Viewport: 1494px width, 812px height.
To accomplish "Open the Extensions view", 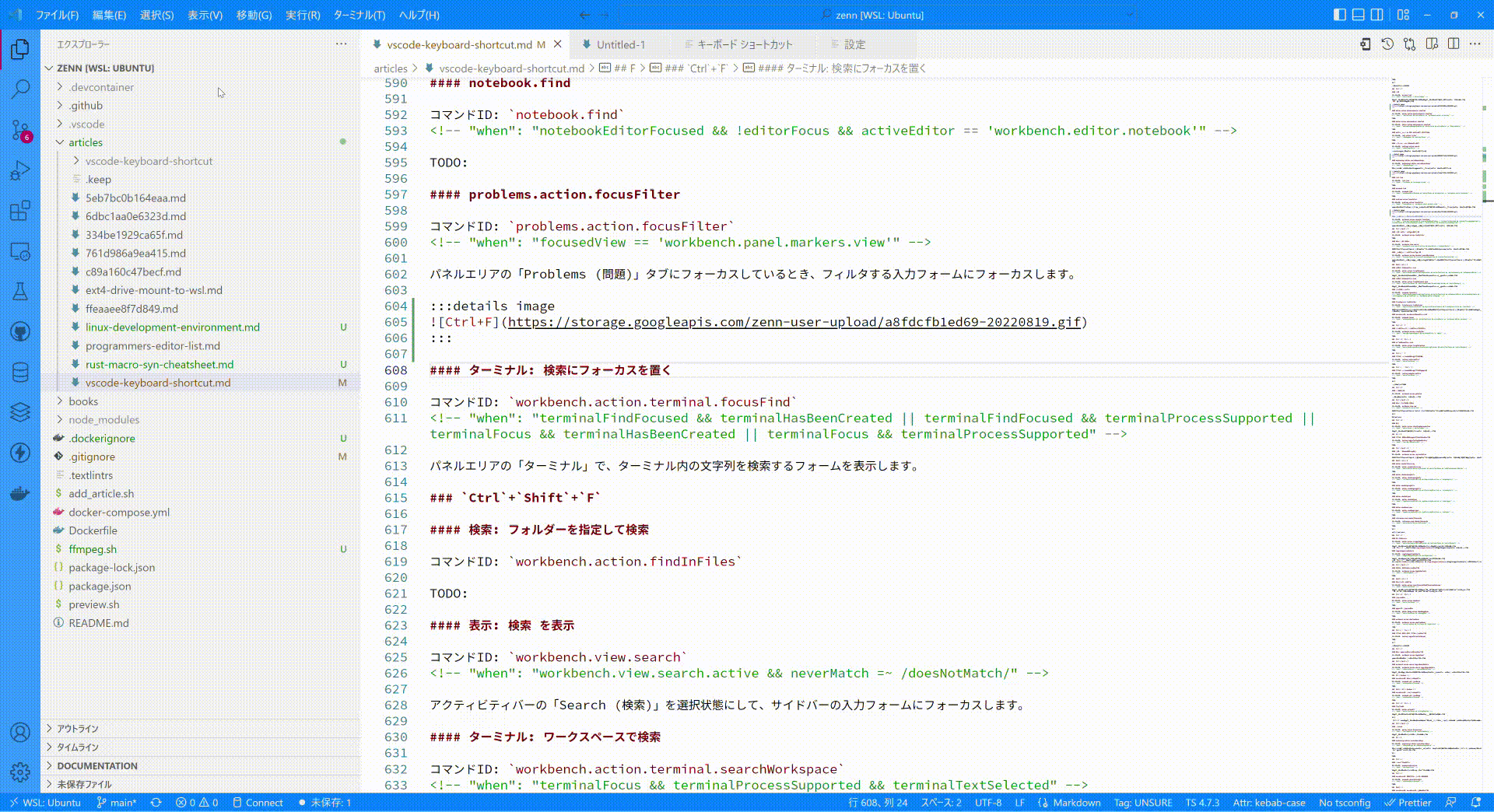I will tap(20, 211).
